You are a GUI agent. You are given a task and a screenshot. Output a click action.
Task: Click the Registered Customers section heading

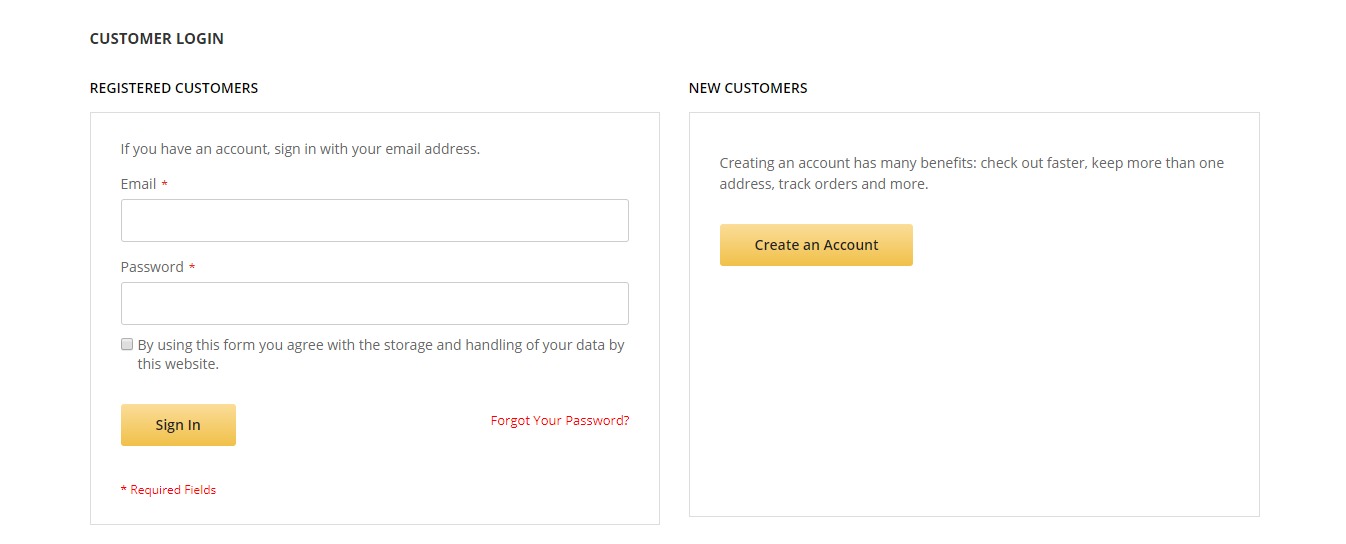[174, 88]
